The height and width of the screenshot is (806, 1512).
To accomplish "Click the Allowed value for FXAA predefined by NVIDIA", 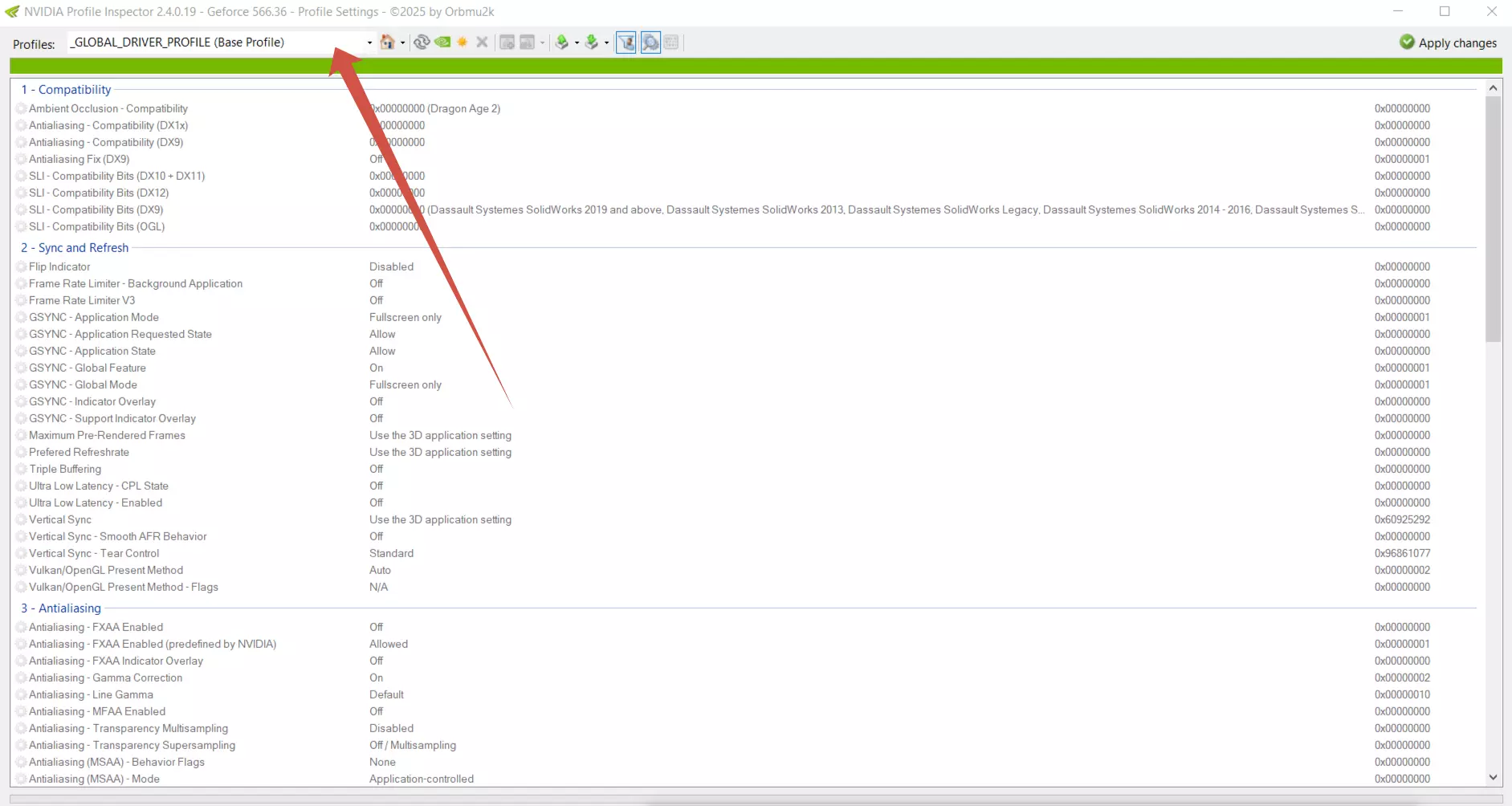I will tap(389, 645).
